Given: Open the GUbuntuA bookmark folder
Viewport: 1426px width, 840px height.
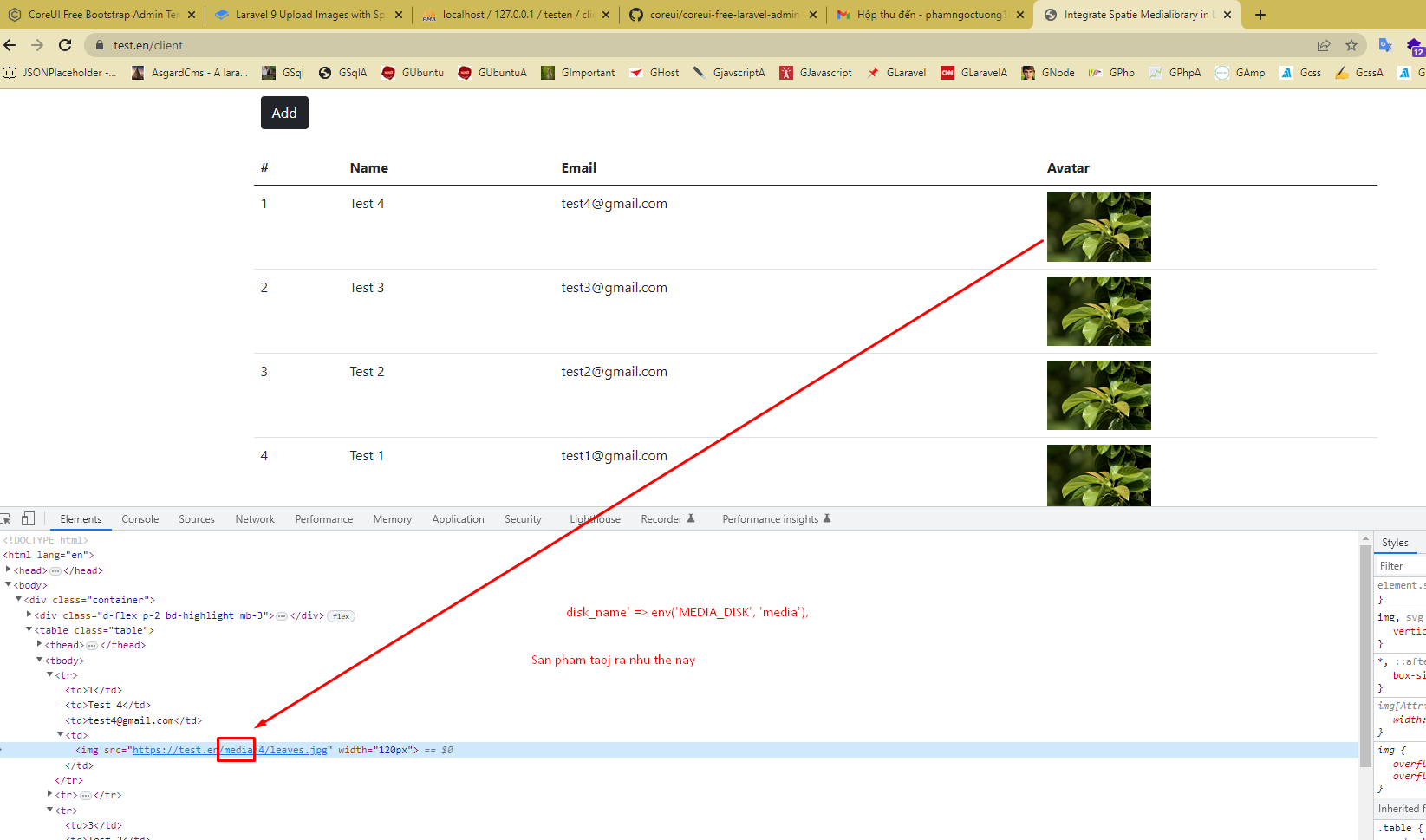Looking at the screenshot, I should coord(492,73).
